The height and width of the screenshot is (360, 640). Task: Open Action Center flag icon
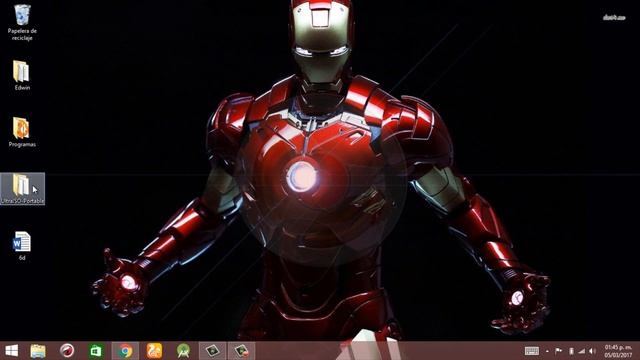(559, 351)
